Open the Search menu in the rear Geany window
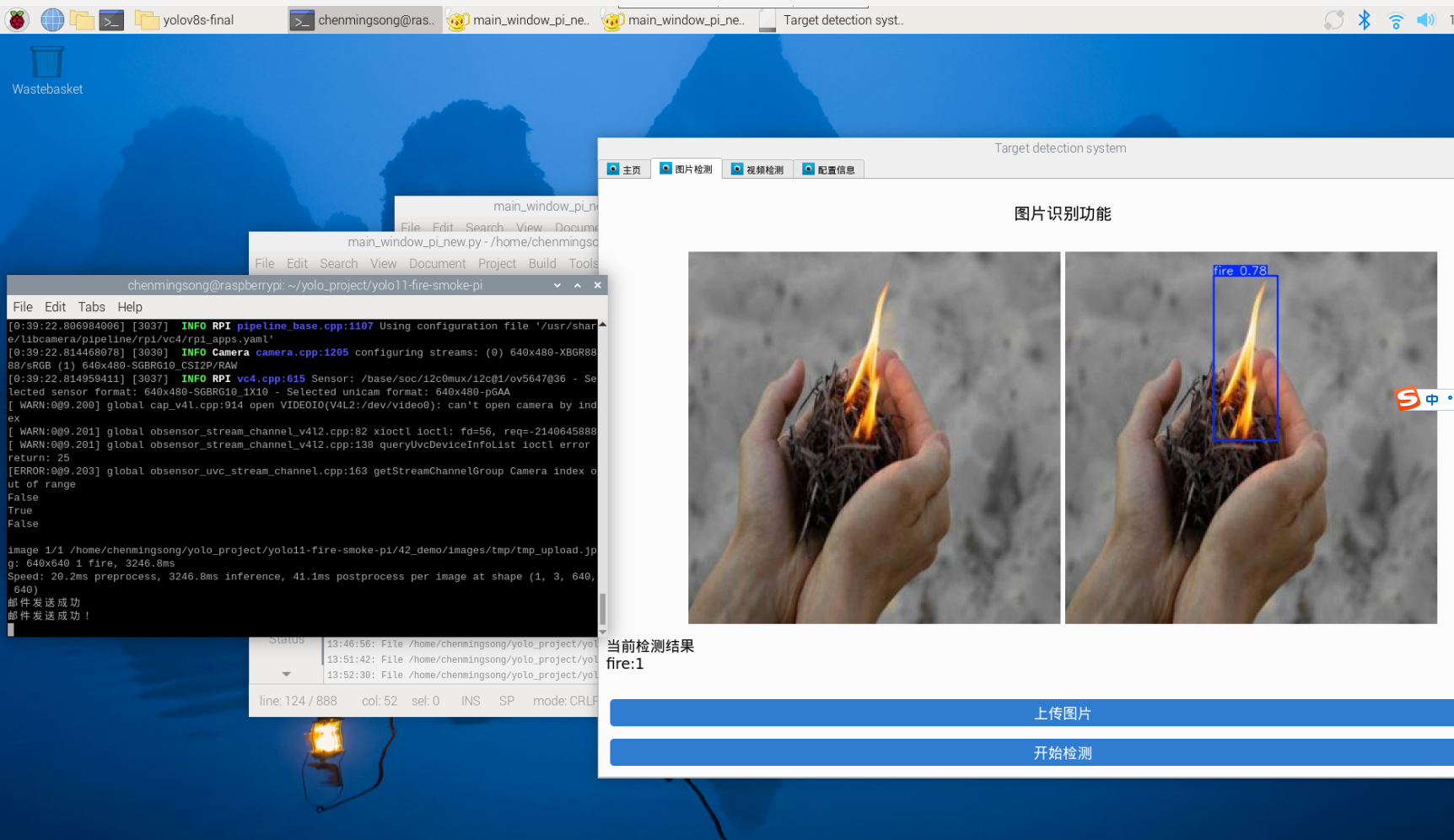The width and height of the screenshot is (1454, 840). click(485, 228)
